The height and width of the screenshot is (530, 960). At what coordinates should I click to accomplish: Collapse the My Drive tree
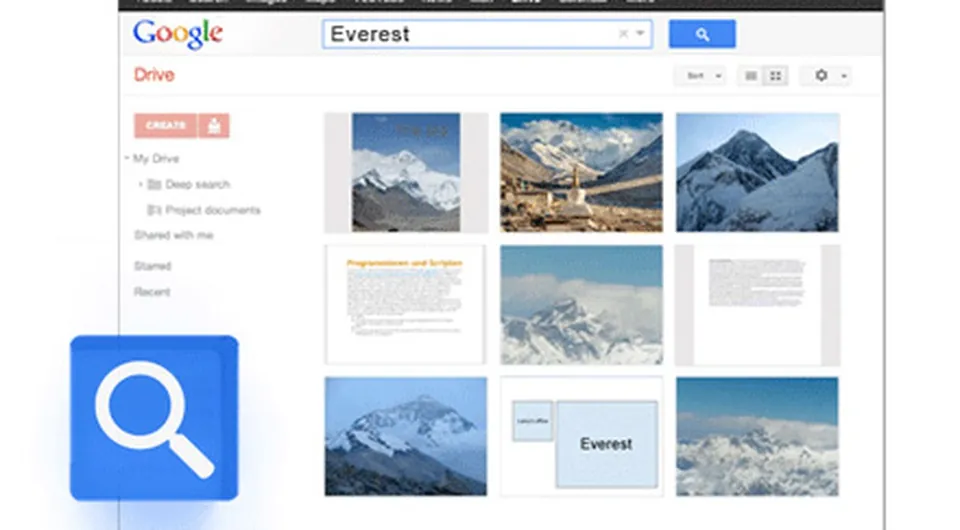pos(127,159)
